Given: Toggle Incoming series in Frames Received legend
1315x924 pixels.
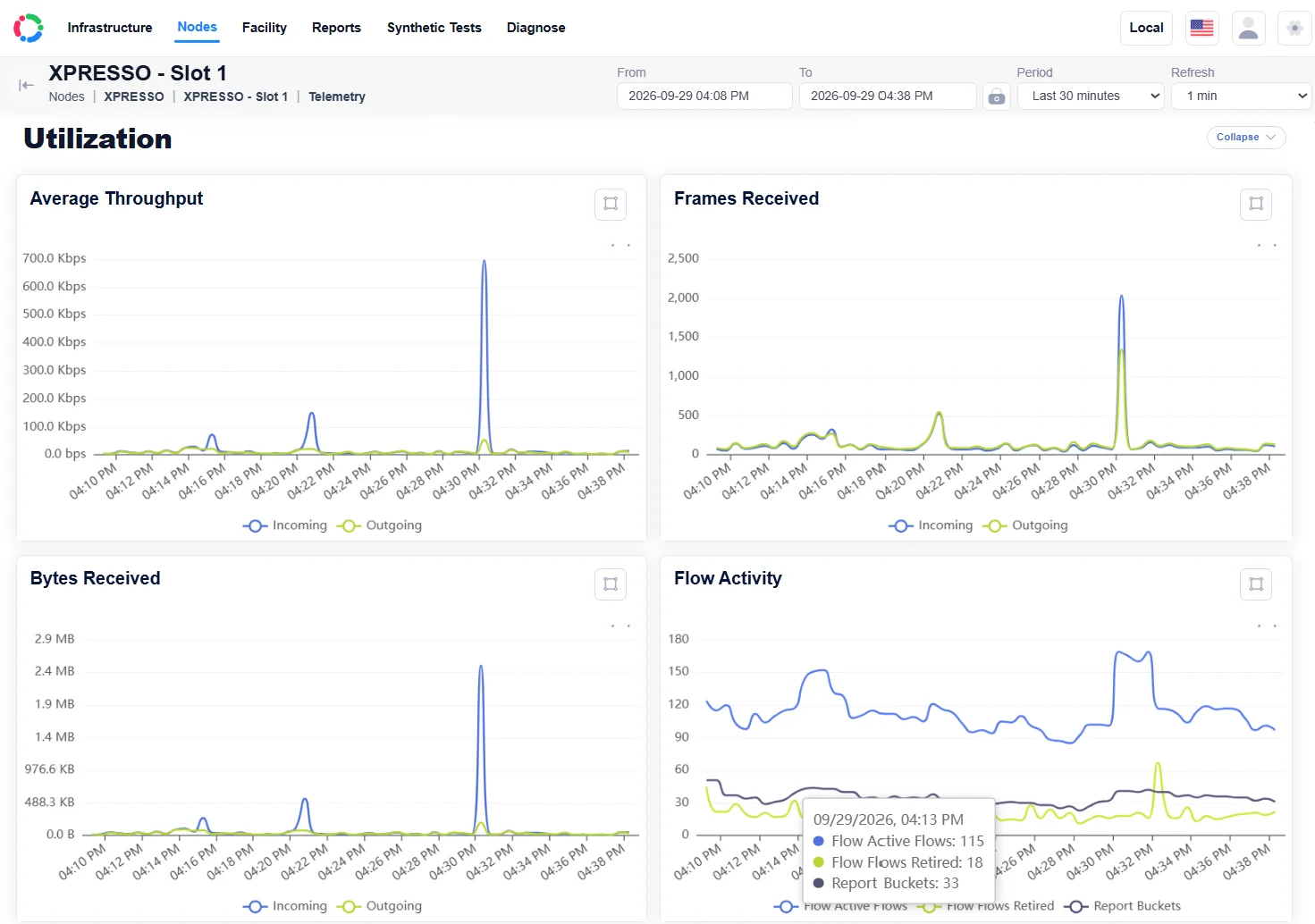Looking at the screenshot, I should [931, 525].
